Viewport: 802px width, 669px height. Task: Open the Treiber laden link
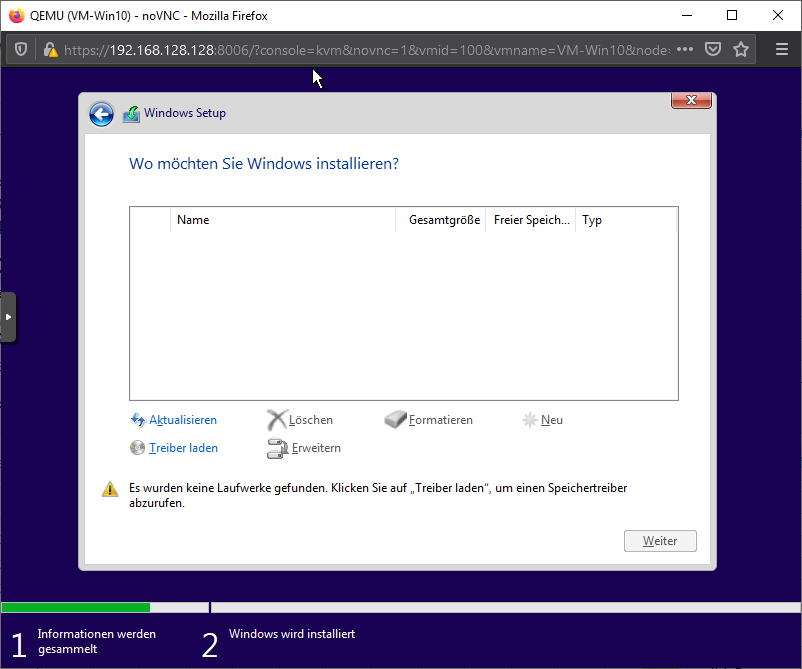pyautogui.click(x=183, y=448)
